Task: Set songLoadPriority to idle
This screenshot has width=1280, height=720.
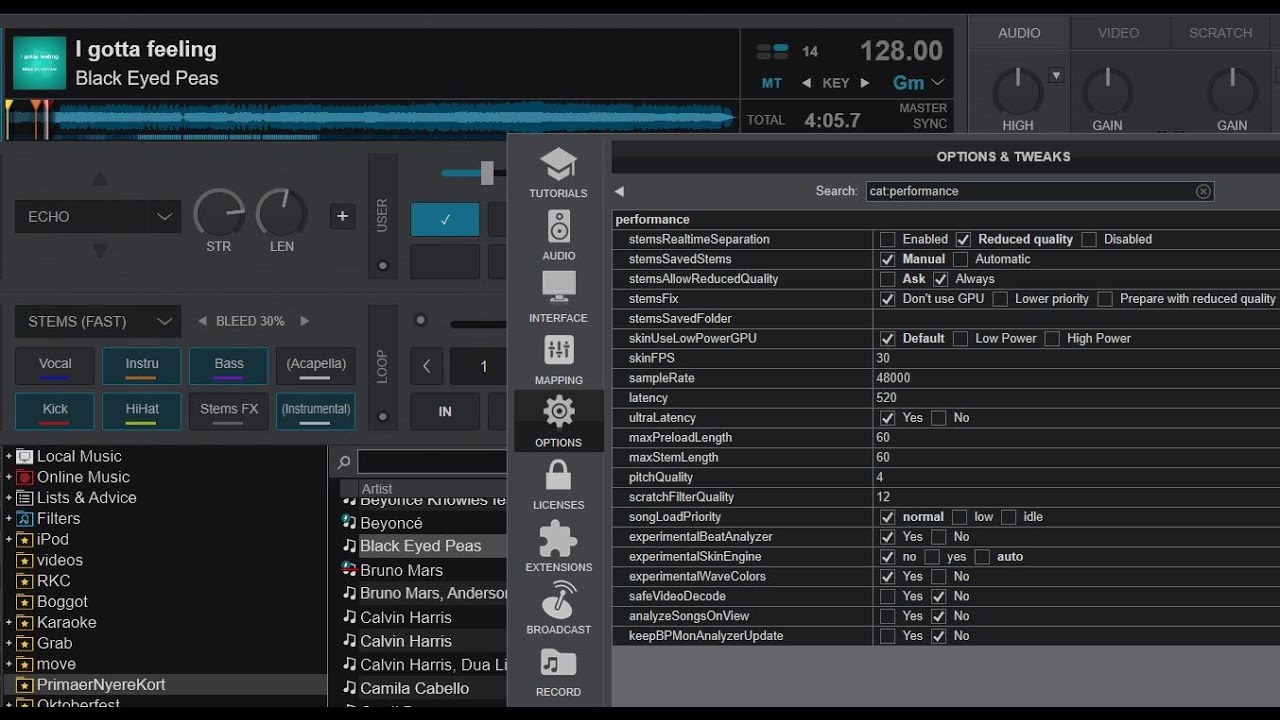Action: (x=1008, y=517)
